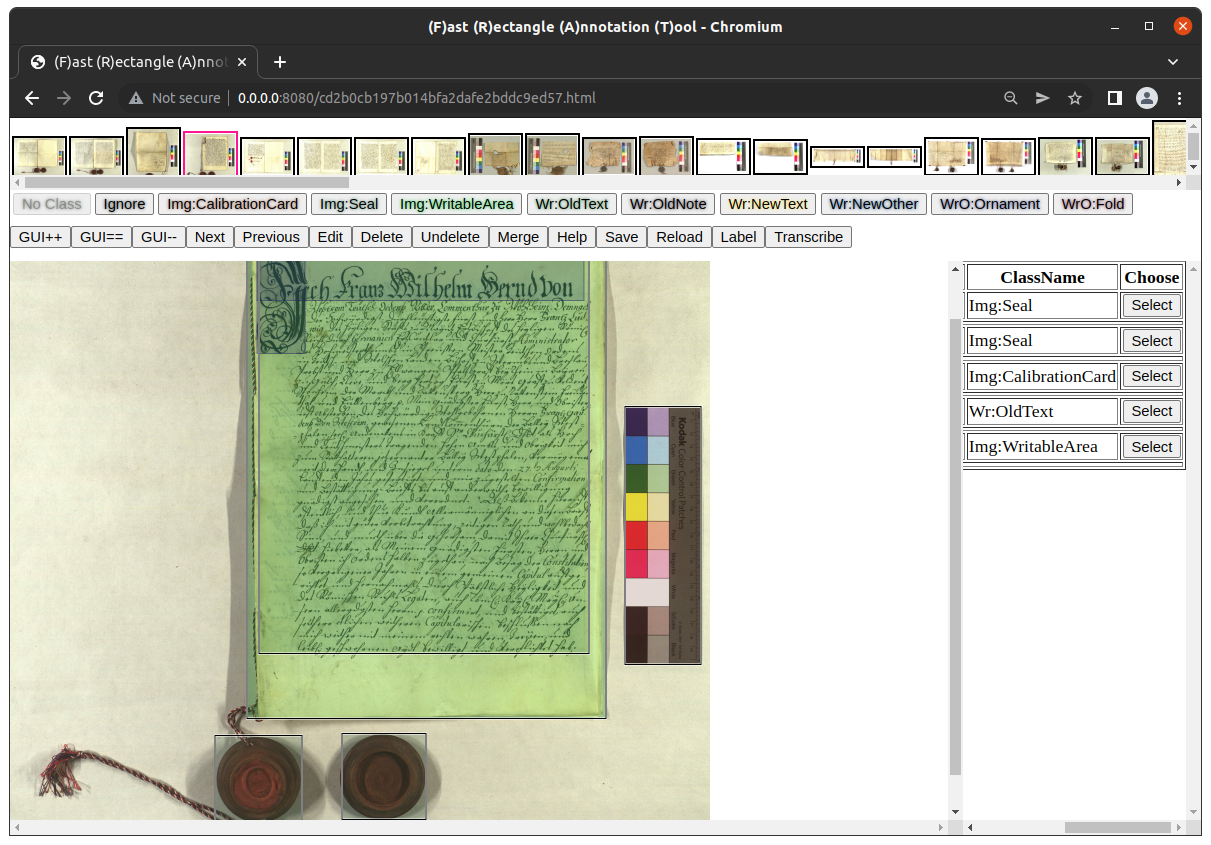The width and height of the screenshot is (1211, 845).
Task: Open a new browser tab
Action: click(280, 62)
